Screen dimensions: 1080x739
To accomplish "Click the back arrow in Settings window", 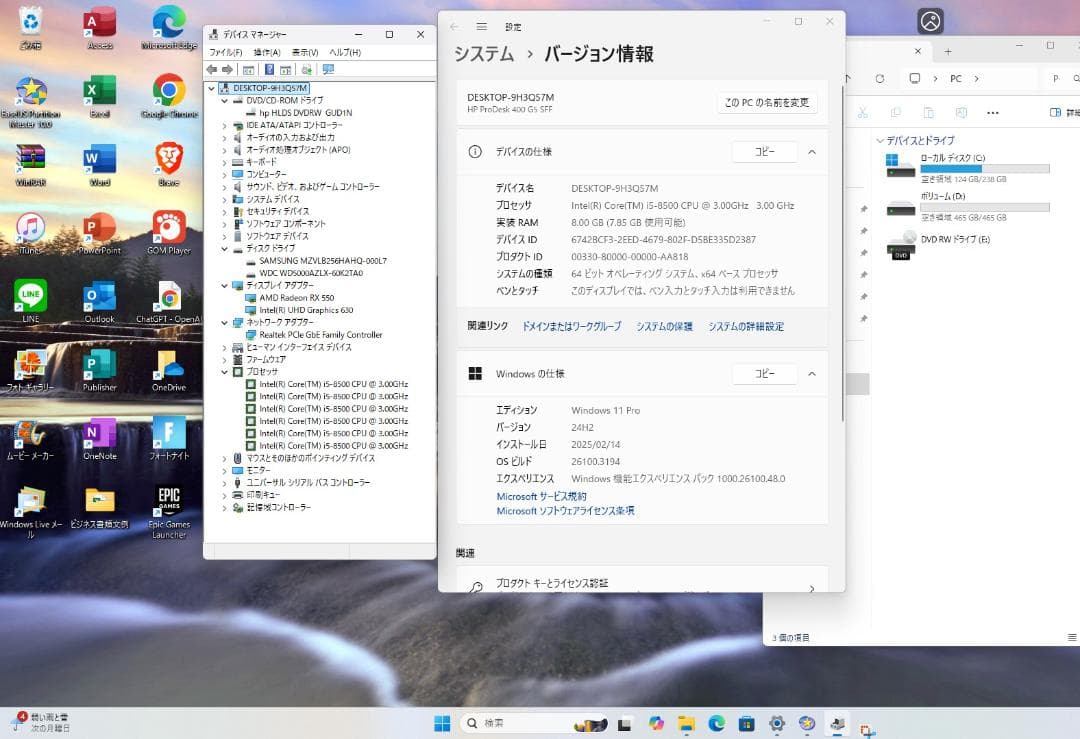I will 453,28.
